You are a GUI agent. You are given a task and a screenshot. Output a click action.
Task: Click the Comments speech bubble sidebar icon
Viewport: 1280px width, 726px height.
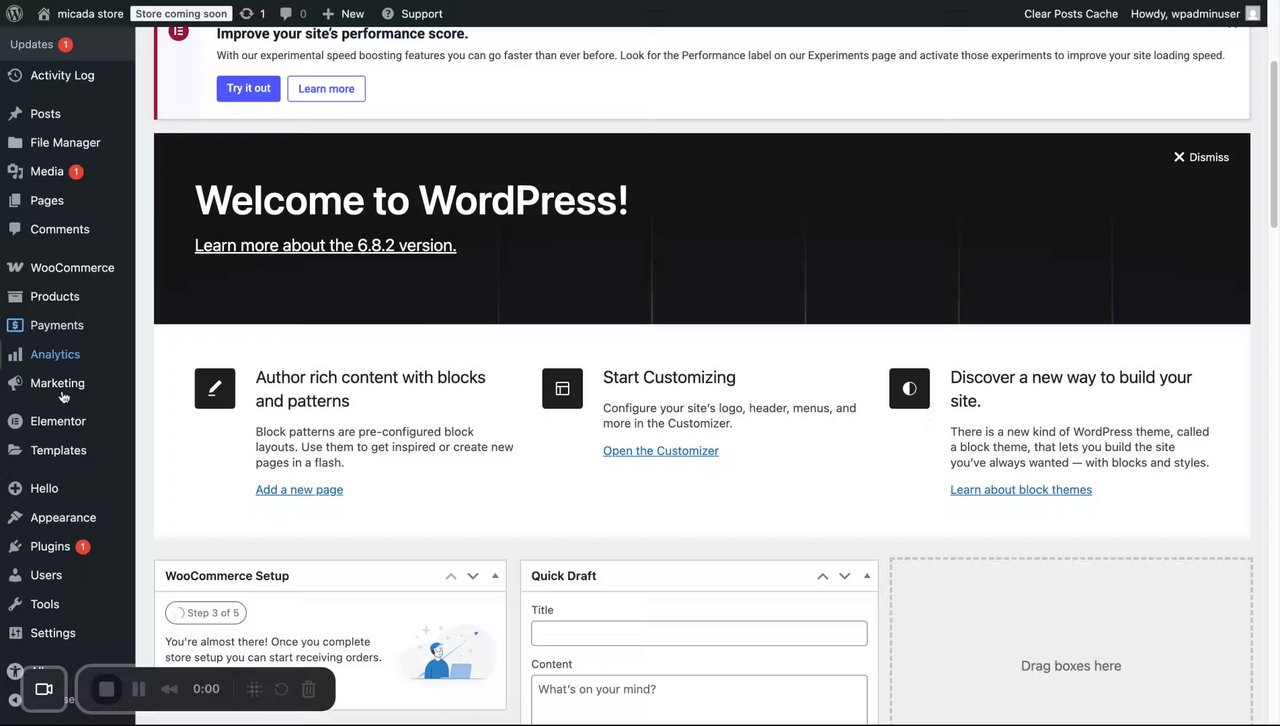[15, 229]
